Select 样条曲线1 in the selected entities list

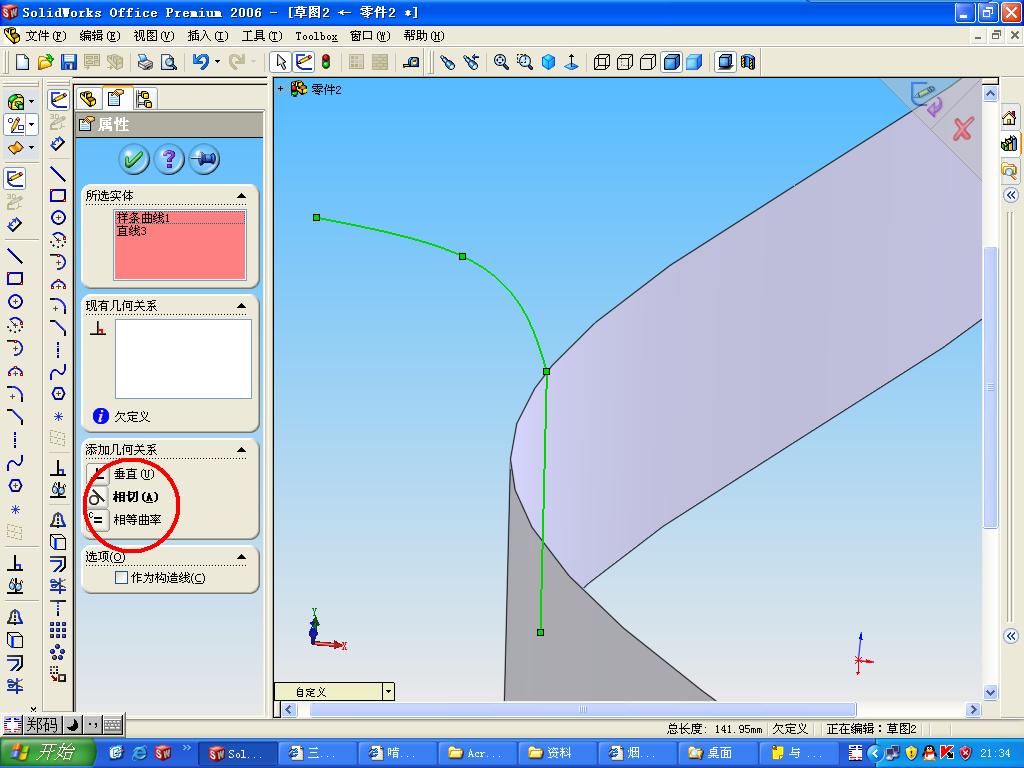click(180, 218)
